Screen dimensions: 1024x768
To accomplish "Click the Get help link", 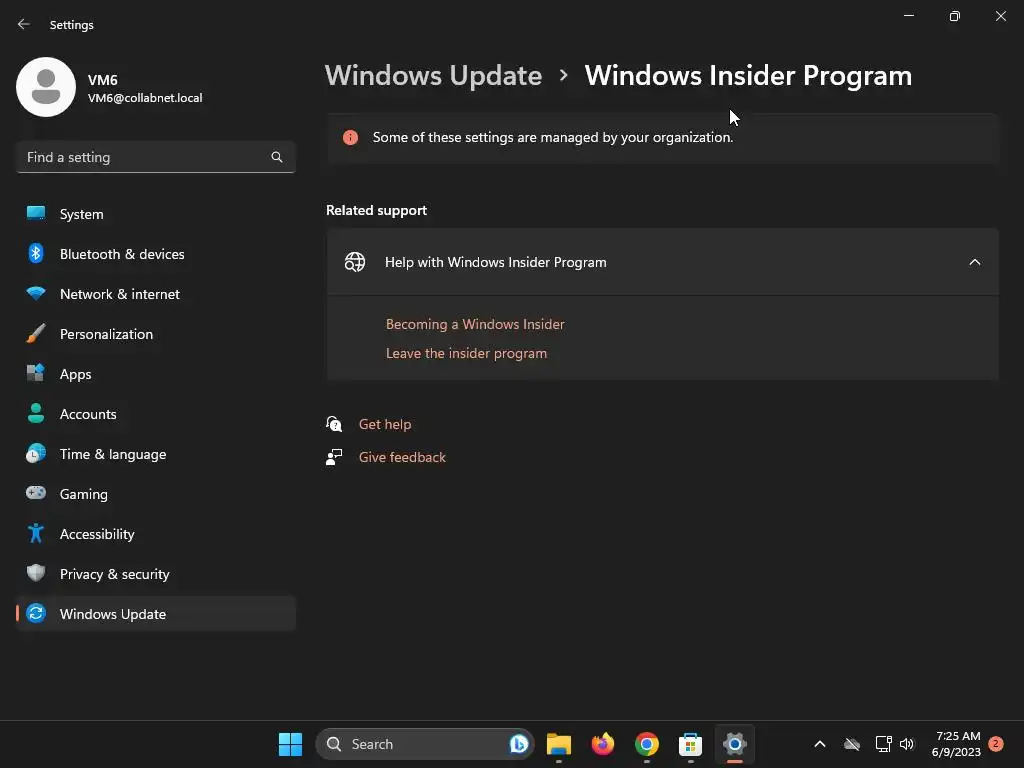I will pos(385,424).
